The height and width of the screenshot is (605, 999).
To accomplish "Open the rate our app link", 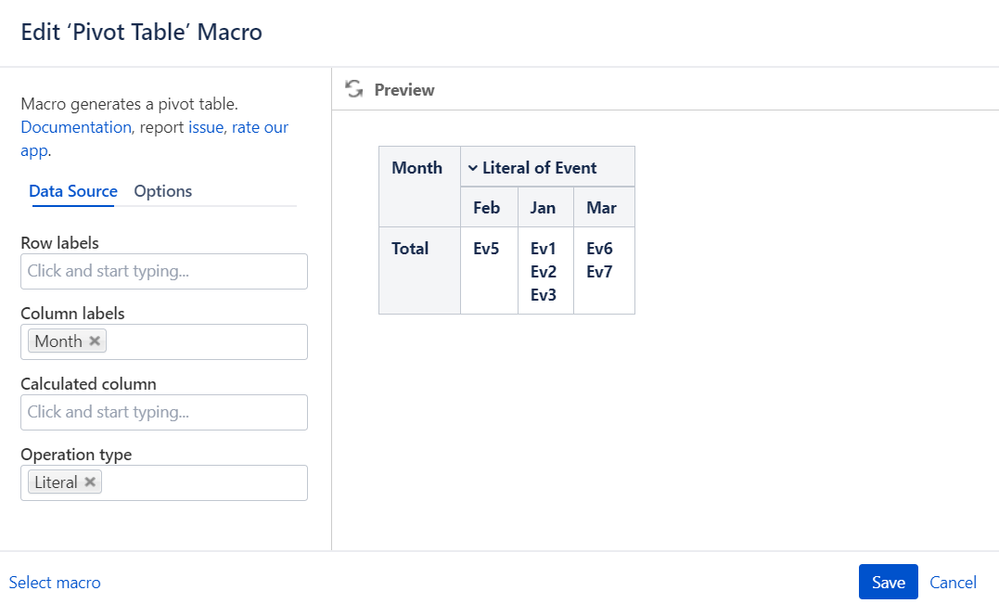I will pyautogui.click(x=260, y=127).
